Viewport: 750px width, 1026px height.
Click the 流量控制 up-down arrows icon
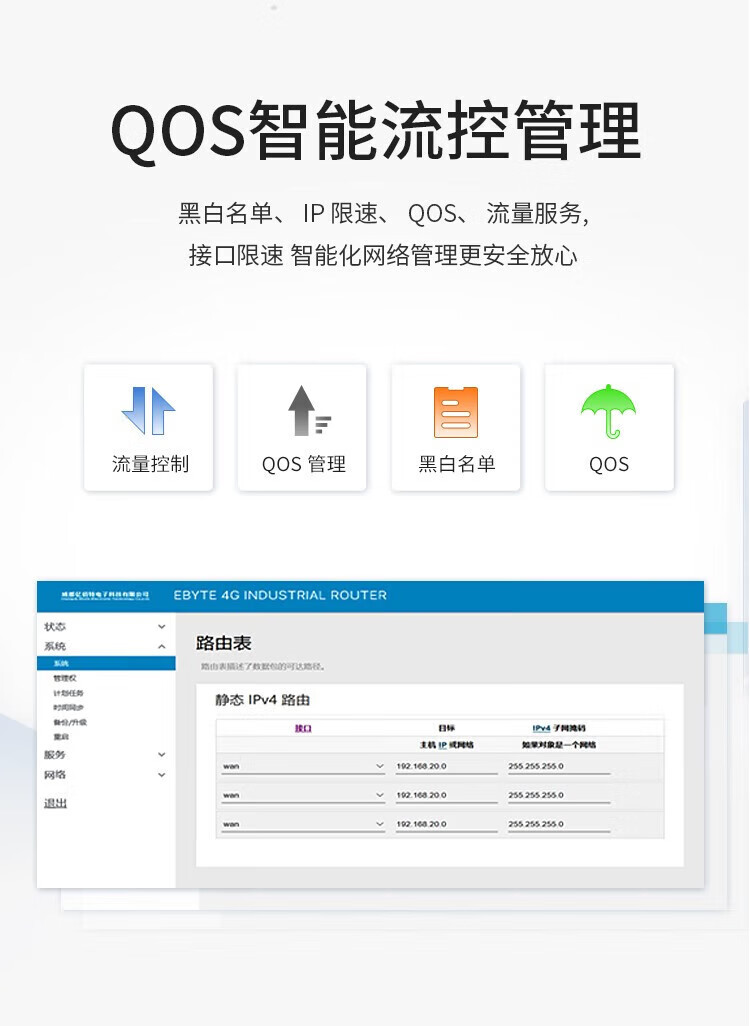[148, 411]
